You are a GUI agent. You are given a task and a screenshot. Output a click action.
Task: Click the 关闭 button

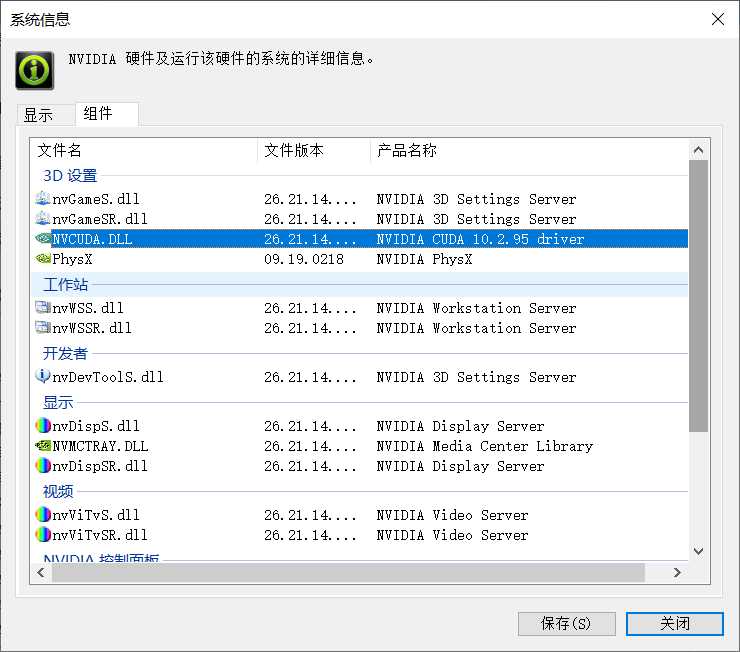coord(675,624)
